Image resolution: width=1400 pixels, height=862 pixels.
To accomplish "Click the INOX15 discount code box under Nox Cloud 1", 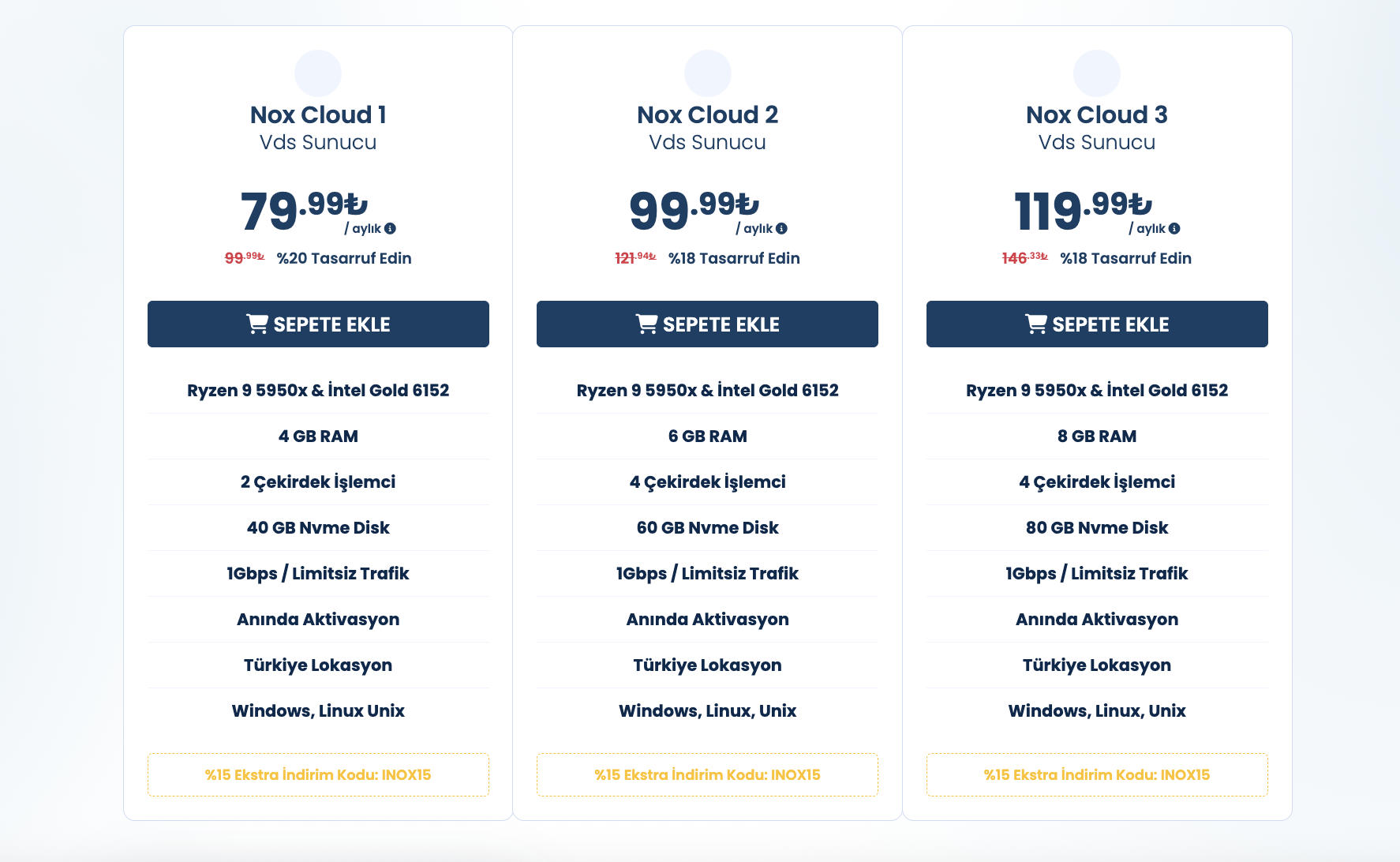I will (318, 774).
